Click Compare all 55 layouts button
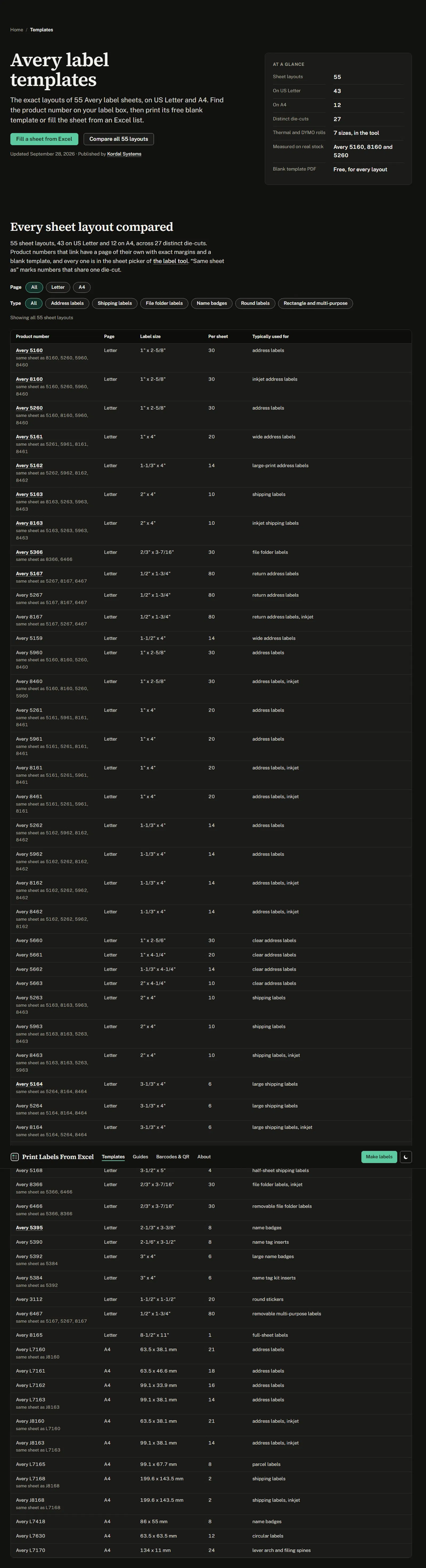The image size is (426, 1568). (x=119, y=139)
